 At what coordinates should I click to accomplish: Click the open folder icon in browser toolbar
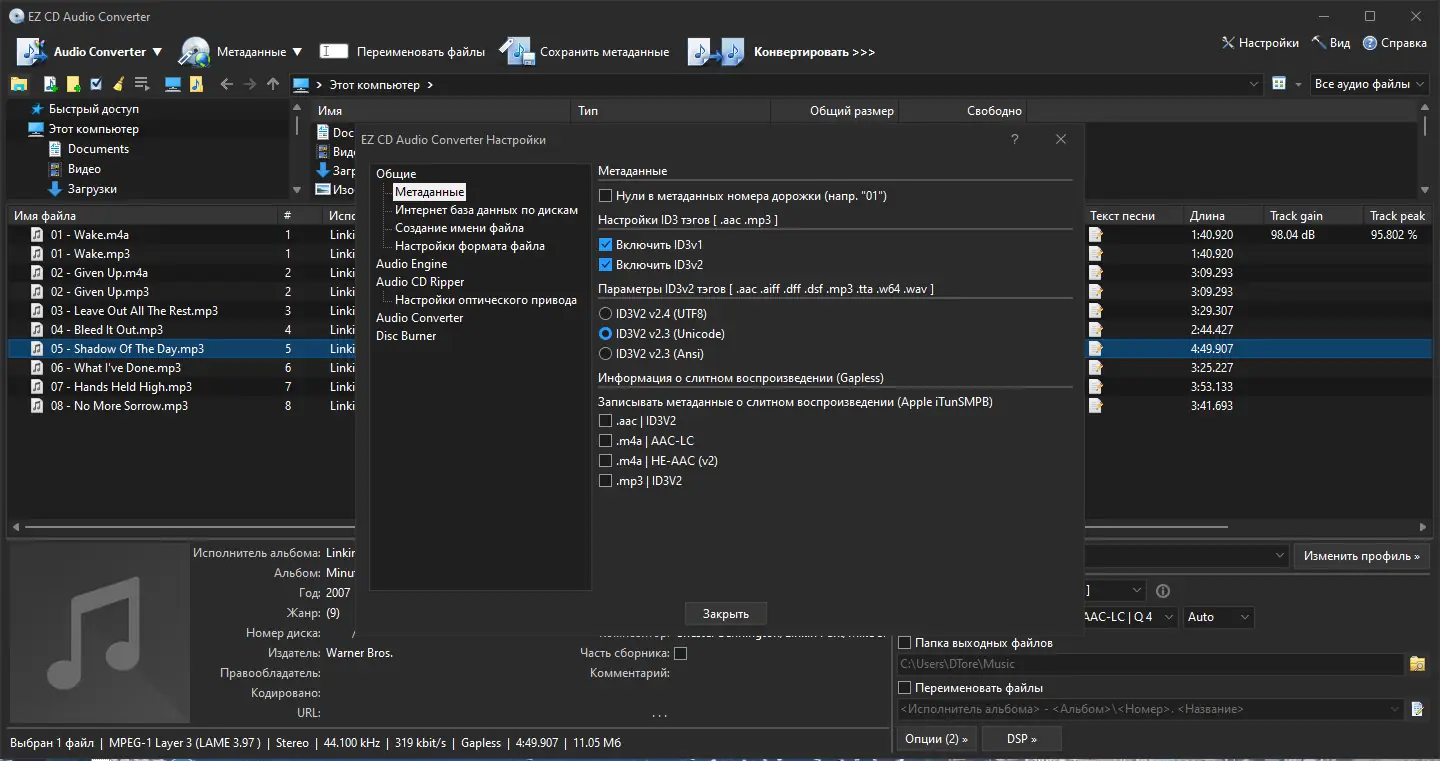click(x=19, y=85)
